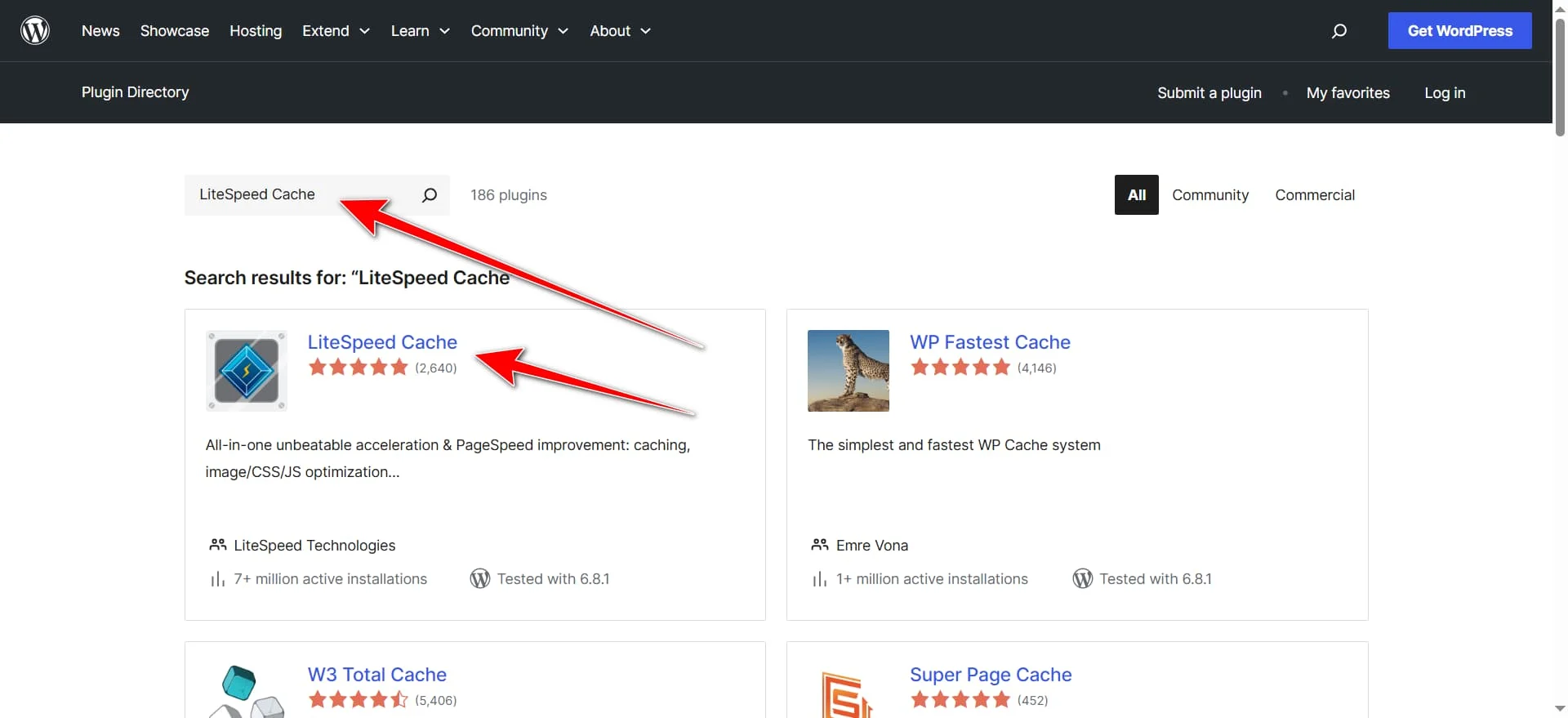Open WP Fastest Cache cheetah thumbnail
The width and height of the screenshot is (1568, 718).
(849, 371)
